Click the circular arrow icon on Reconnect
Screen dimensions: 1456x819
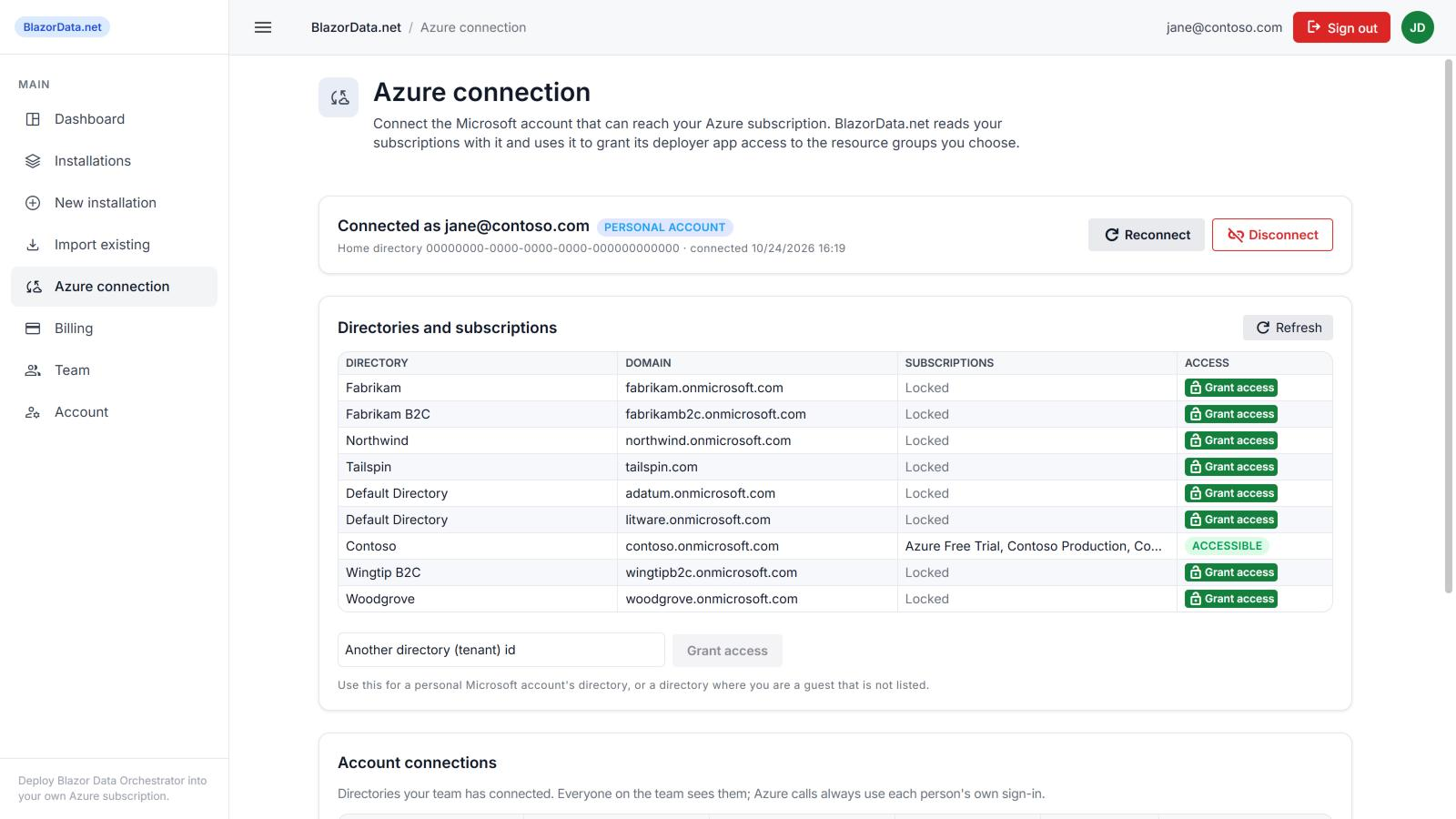tap(1112, 235)
